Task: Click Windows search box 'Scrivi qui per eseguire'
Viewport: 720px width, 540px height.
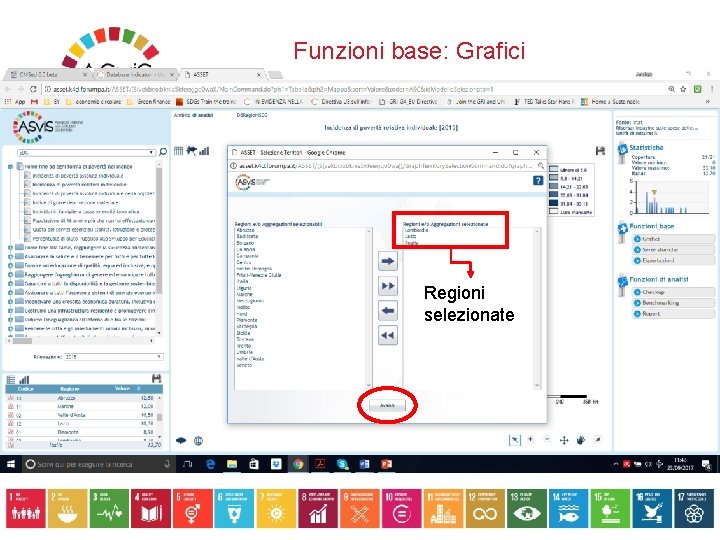Action: (98, 464)
